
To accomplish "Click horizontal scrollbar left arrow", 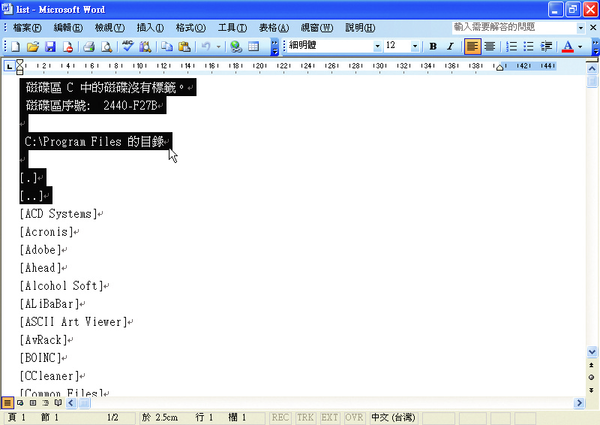I will point(71,403).
